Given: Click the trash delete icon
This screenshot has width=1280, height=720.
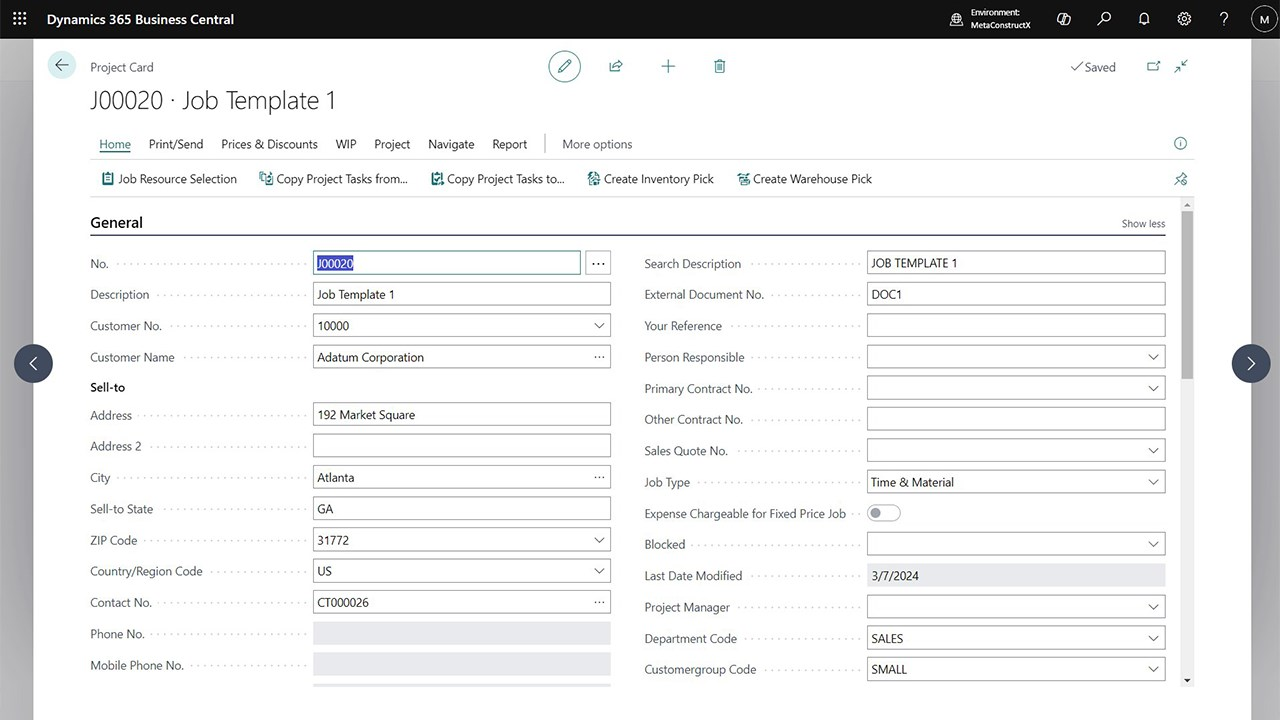Looking at the screenshot, I should 719,66.
